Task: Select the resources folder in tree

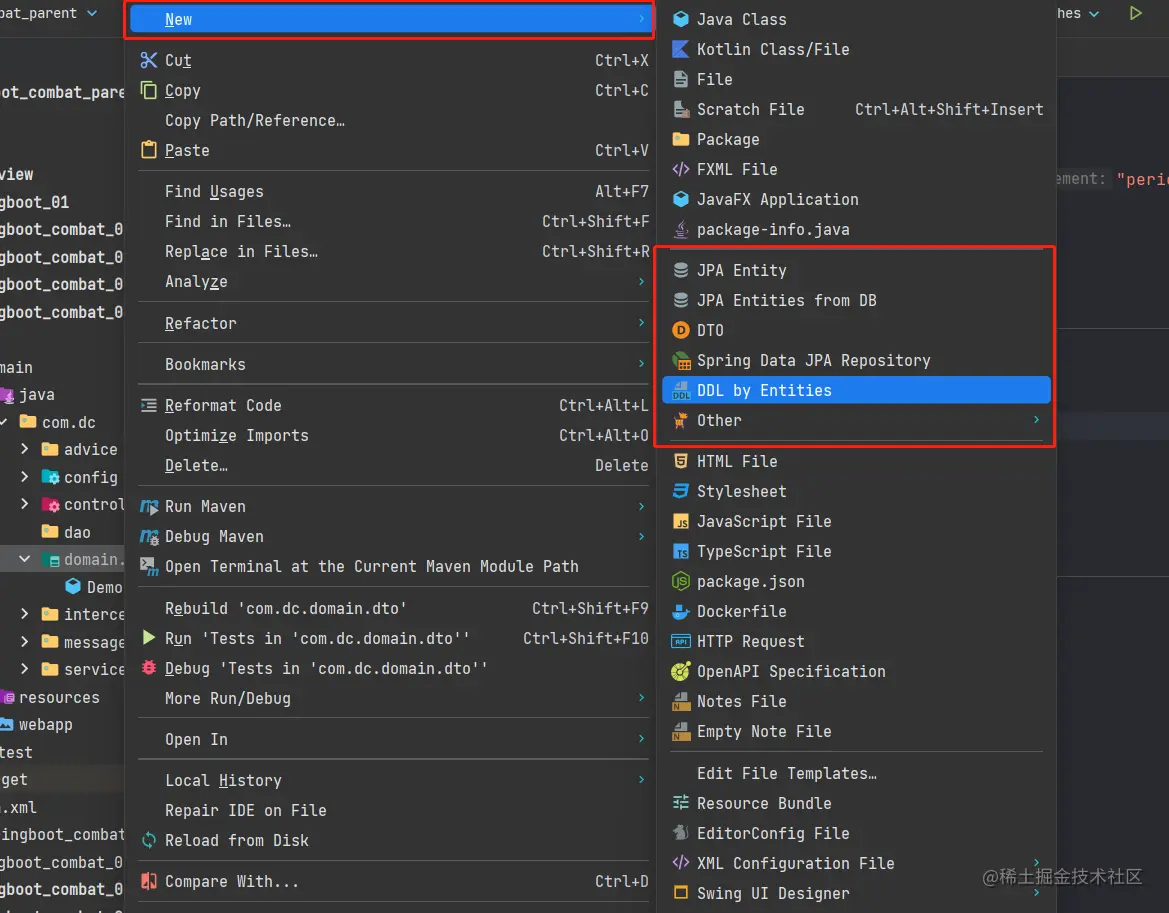Action: [x=51, y=698]
